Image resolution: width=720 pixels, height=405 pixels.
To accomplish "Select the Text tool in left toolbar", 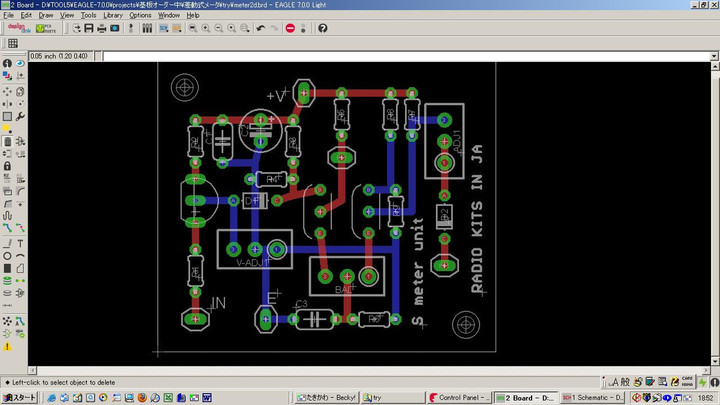I will pyautogui.click(x=21, y=244).
